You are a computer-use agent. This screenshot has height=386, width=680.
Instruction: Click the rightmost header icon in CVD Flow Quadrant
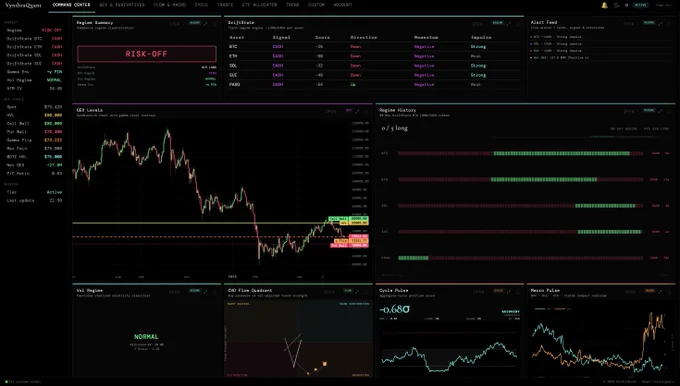[x=366, y=292]
